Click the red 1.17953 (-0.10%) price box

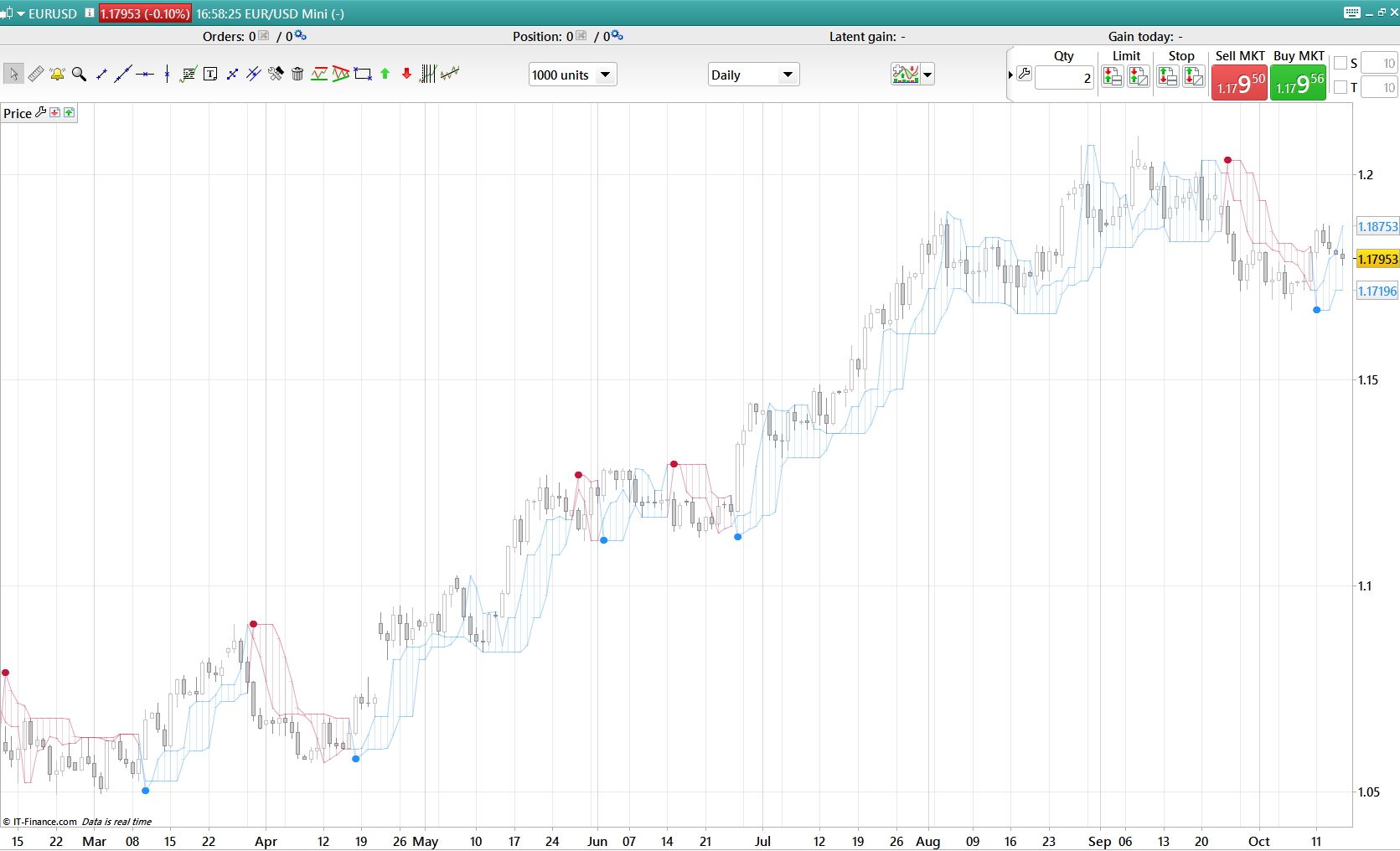(145, 13)
